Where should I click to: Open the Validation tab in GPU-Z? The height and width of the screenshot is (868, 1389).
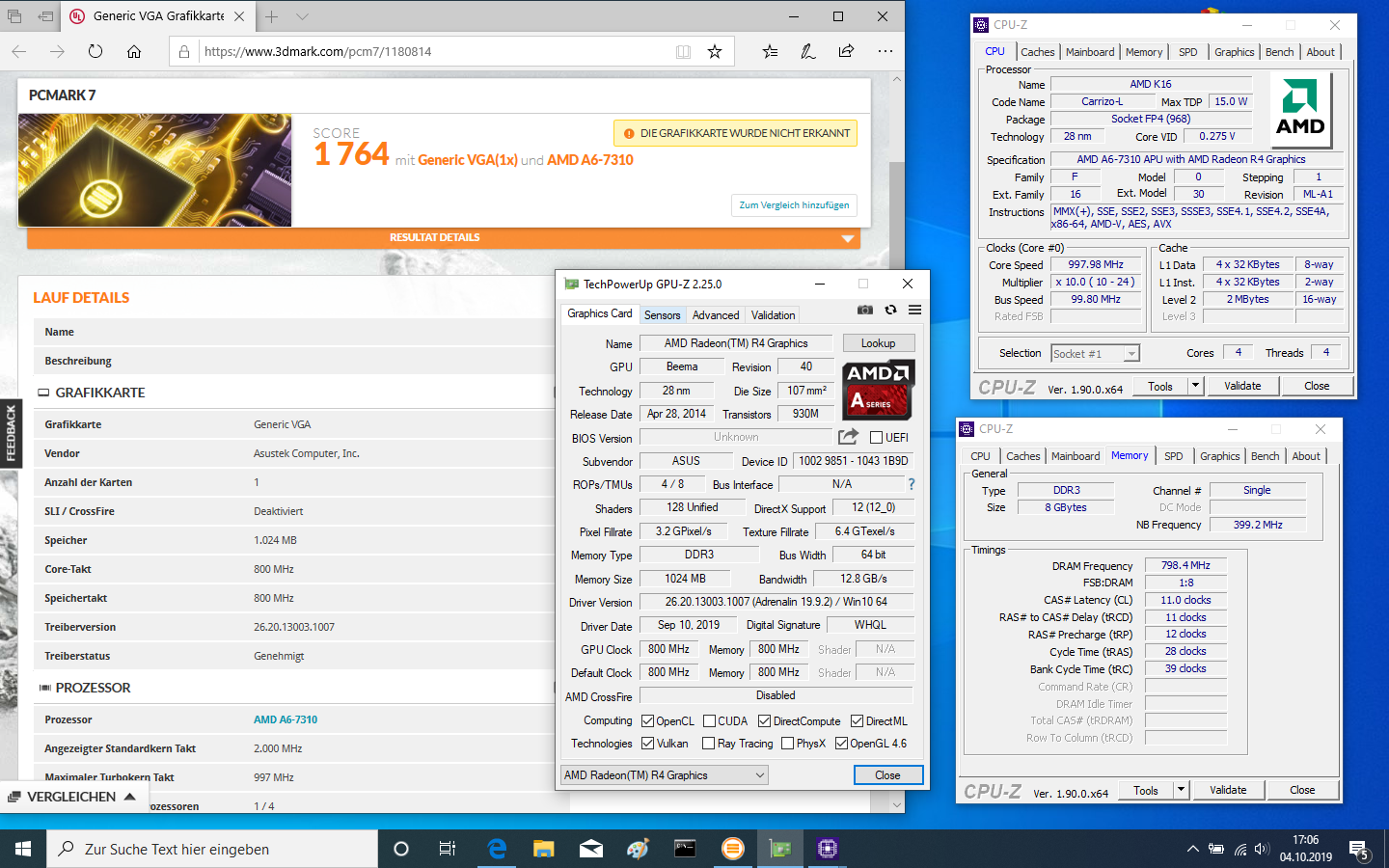[774, 315]
